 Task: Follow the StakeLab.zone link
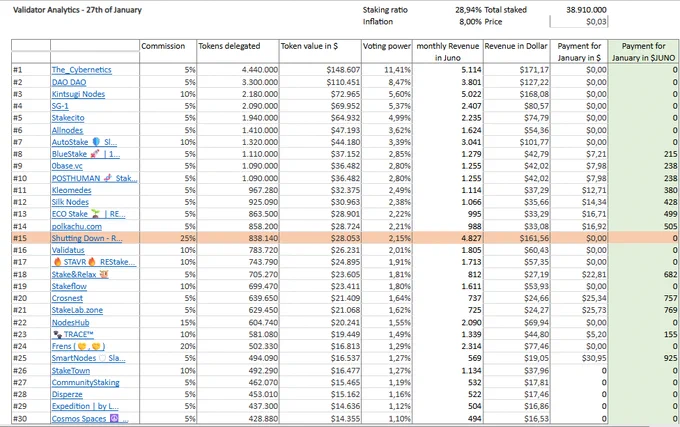[x=77, y=310]
